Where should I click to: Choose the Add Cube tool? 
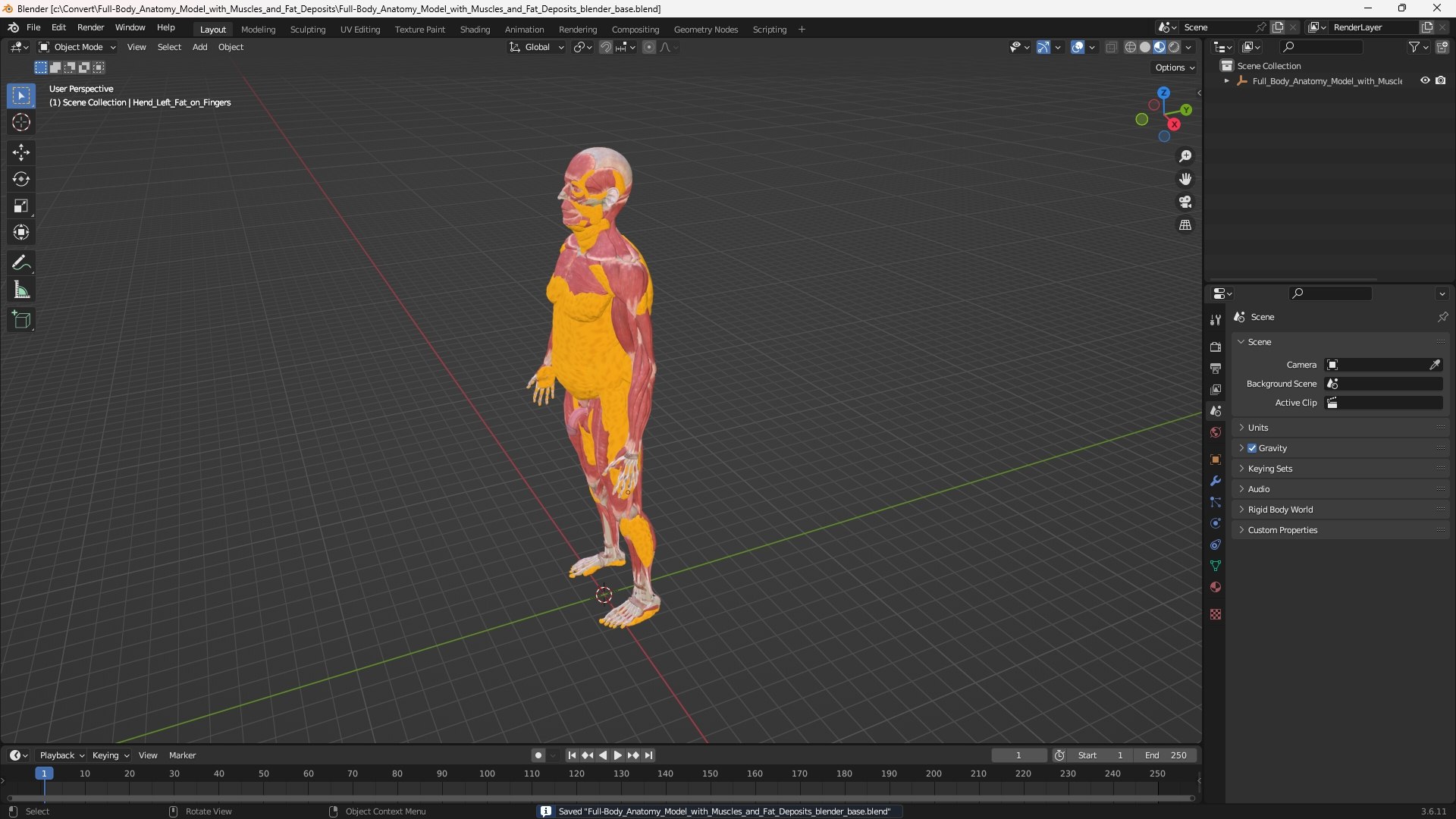(x=21, y=320)
